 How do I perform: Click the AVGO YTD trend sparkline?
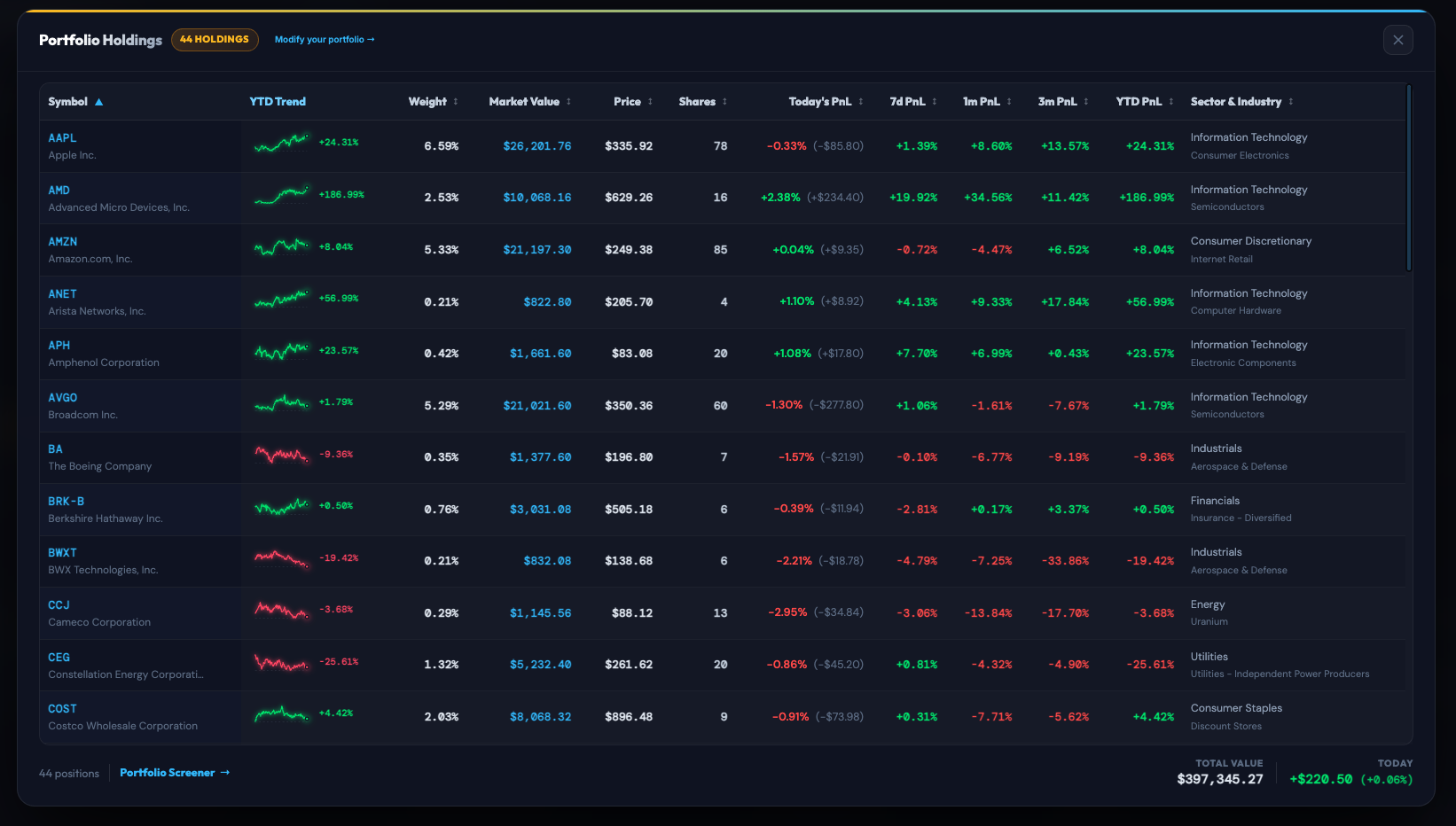282,402
